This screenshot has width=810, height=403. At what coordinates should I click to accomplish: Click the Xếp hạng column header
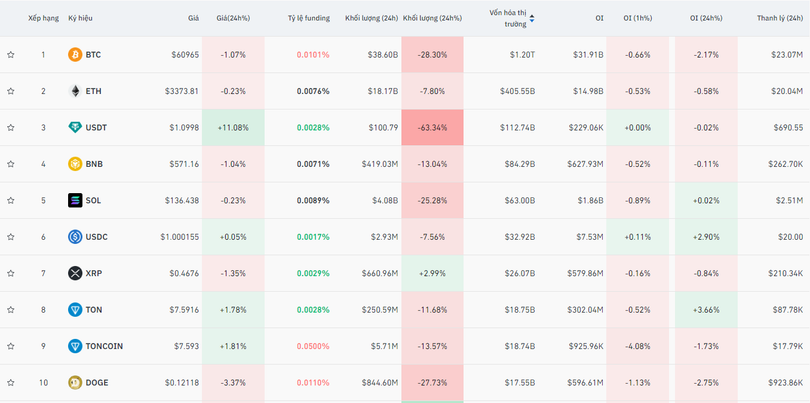tap(44, 18)
